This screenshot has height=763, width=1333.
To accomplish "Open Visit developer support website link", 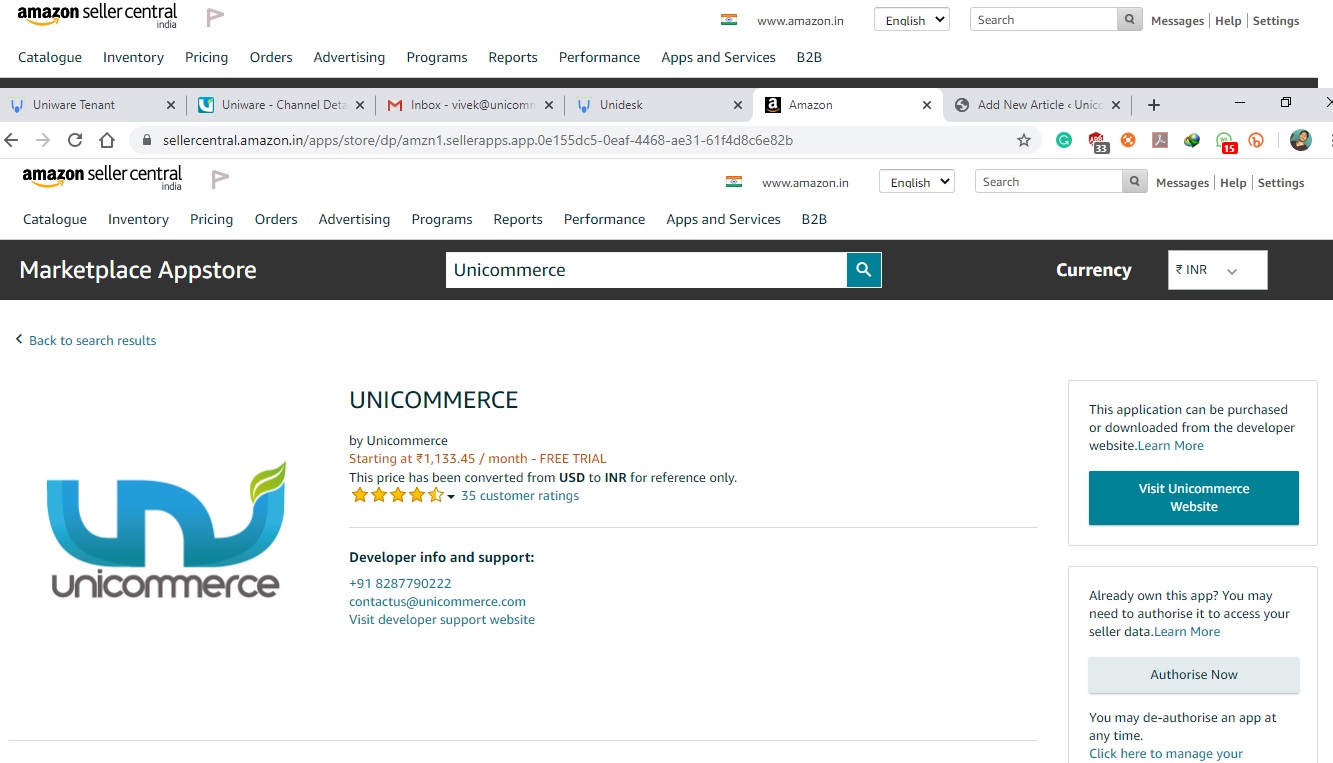I will [x=442, y=620].
